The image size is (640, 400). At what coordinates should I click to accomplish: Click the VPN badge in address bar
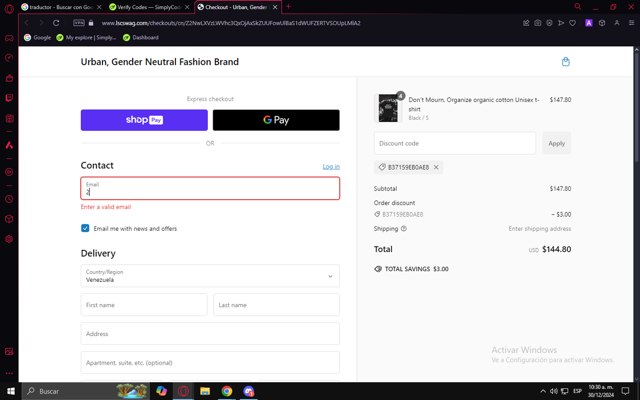(x=79, y=23)
